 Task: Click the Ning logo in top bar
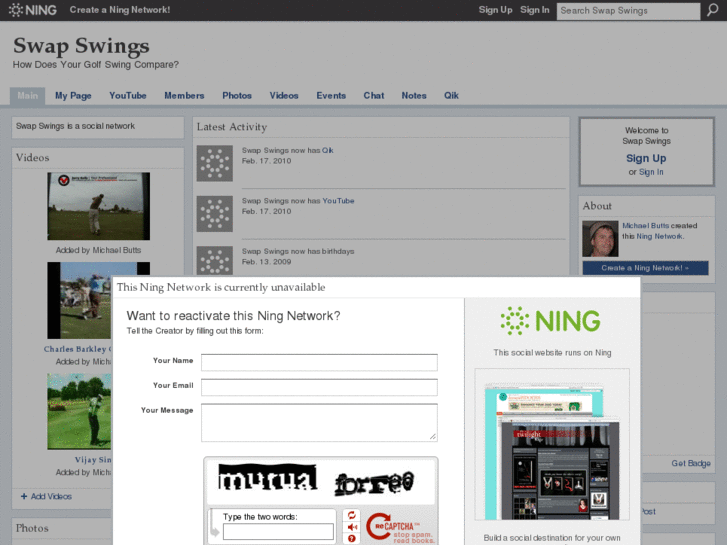pos(33,10)
